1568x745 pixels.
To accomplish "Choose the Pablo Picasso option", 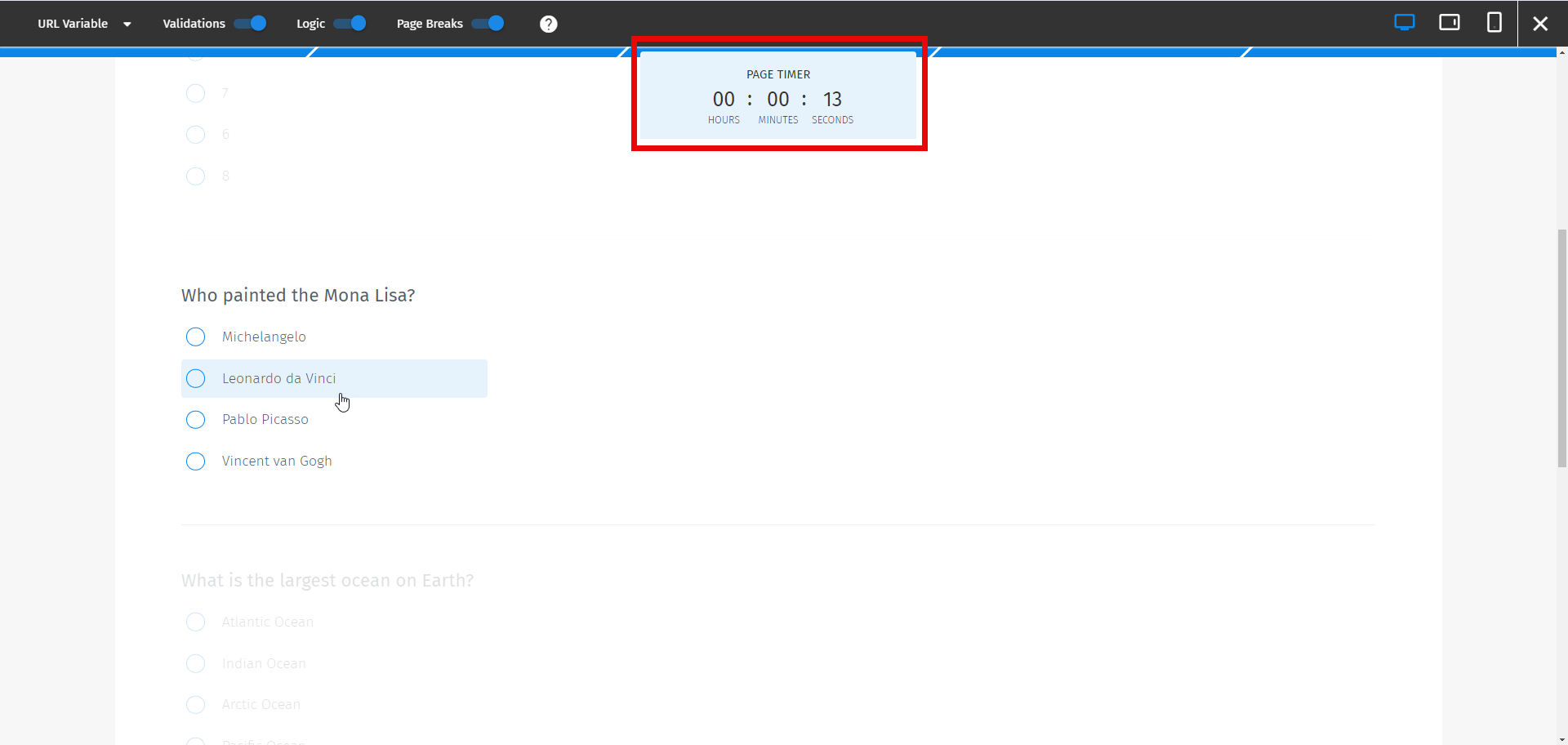I will (195, 420).
